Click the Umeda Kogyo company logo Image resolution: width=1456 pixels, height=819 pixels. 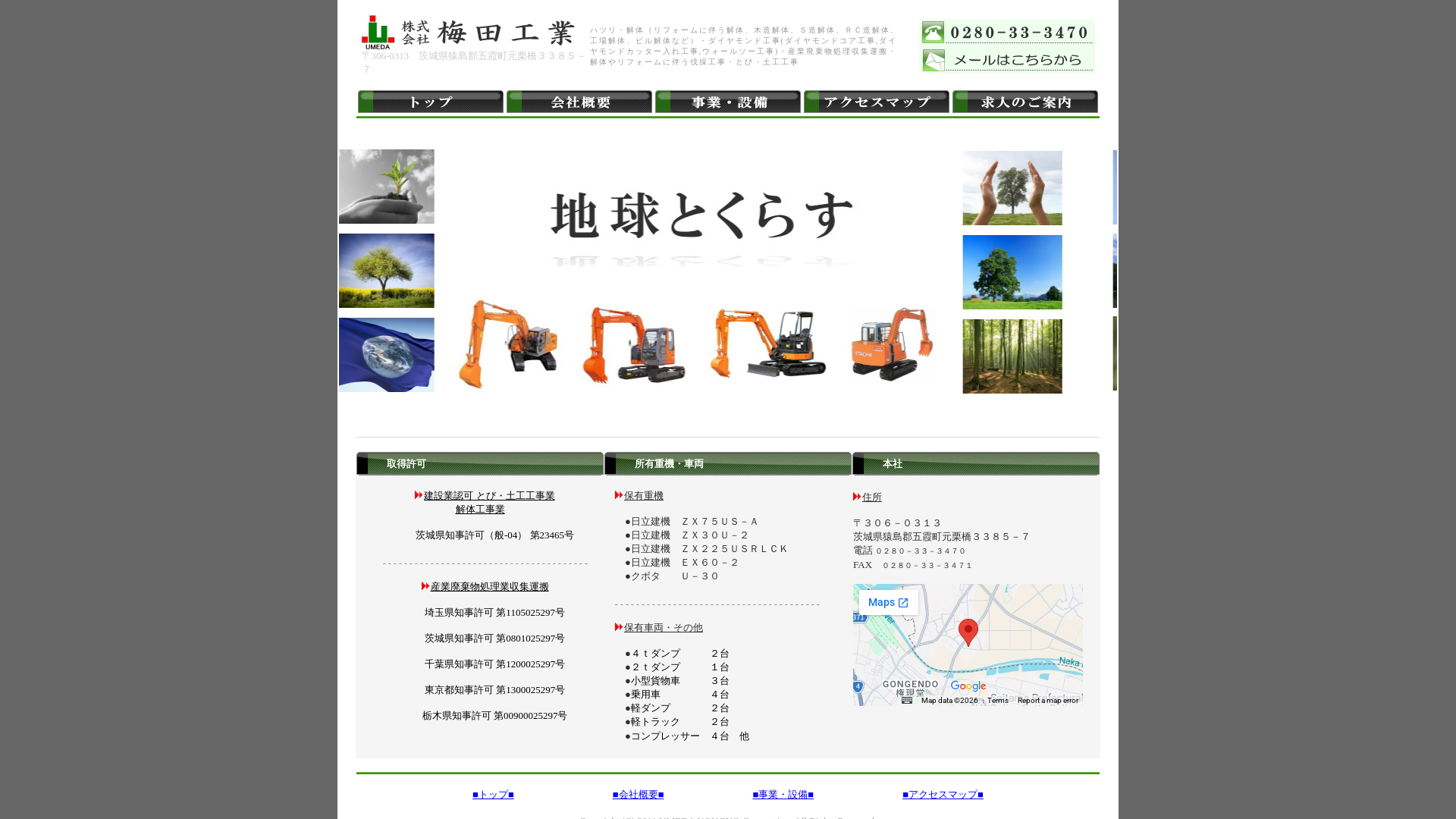pos(468,32)
